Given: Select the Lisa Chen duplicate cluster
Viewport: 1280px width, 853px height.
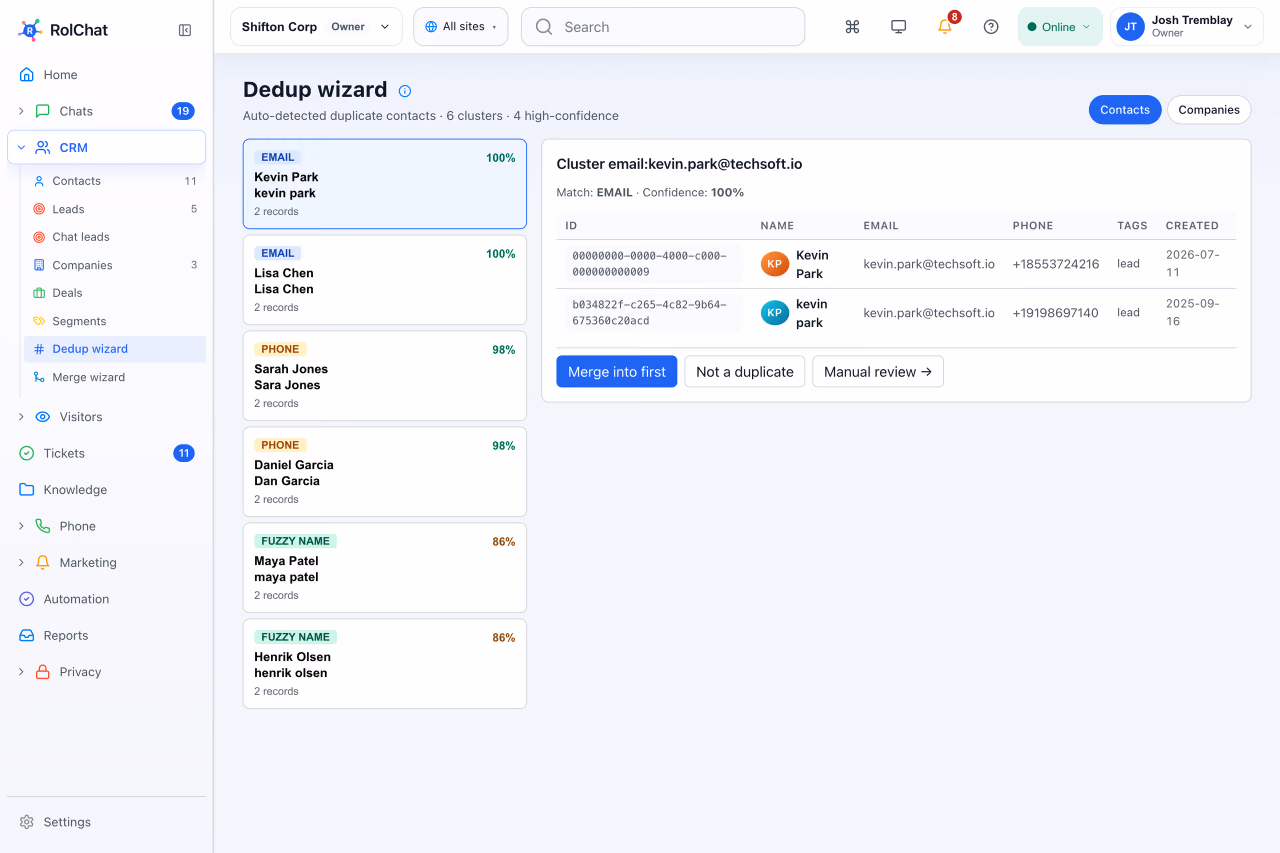Looking at the screenshot, I should coord(385,280).
